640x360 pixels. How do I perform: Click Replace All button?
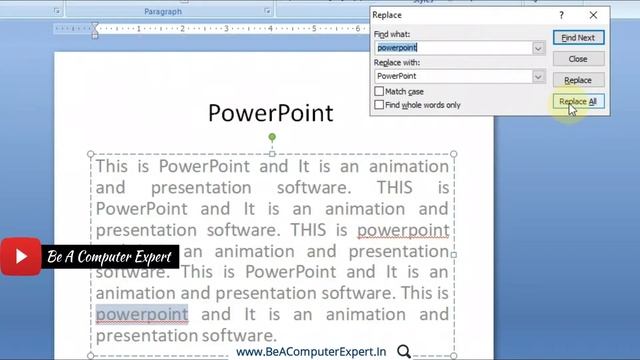[x=578, y=101]
